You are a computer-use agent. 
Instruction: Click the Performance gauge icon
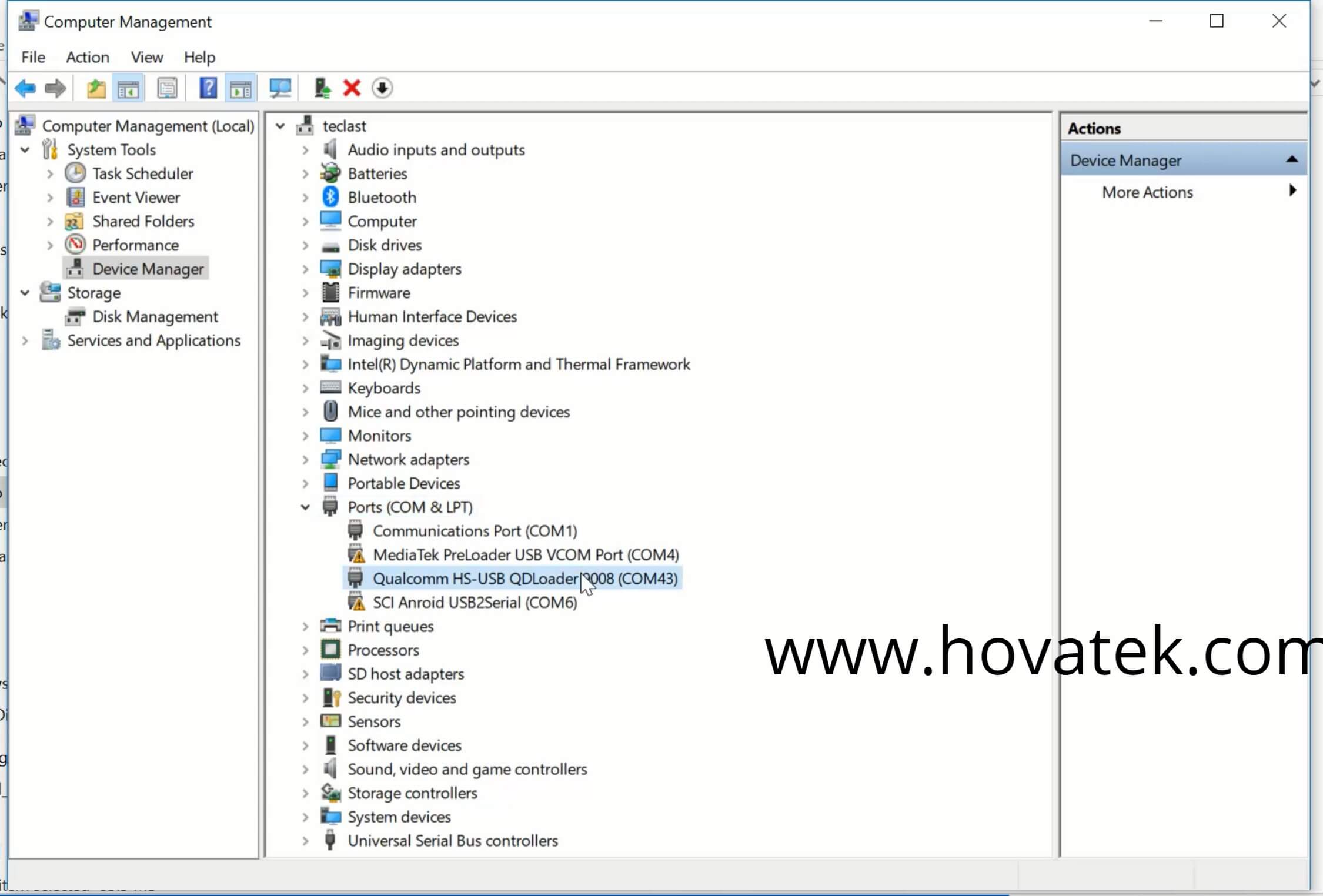[75, 245]
